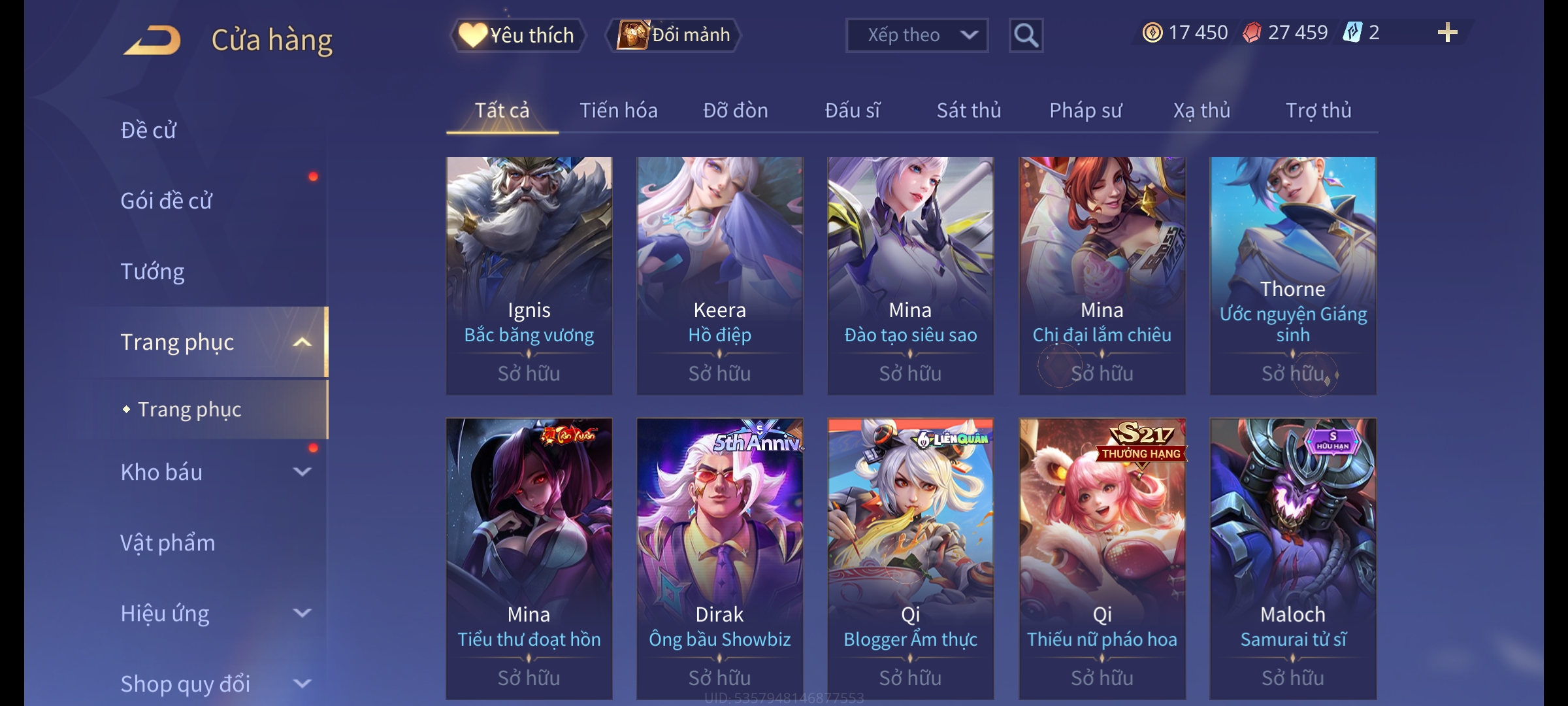Expand the Hiệu ứng sidebar section
Screen dimensions: 1568x706
click(x=302, y=613)
